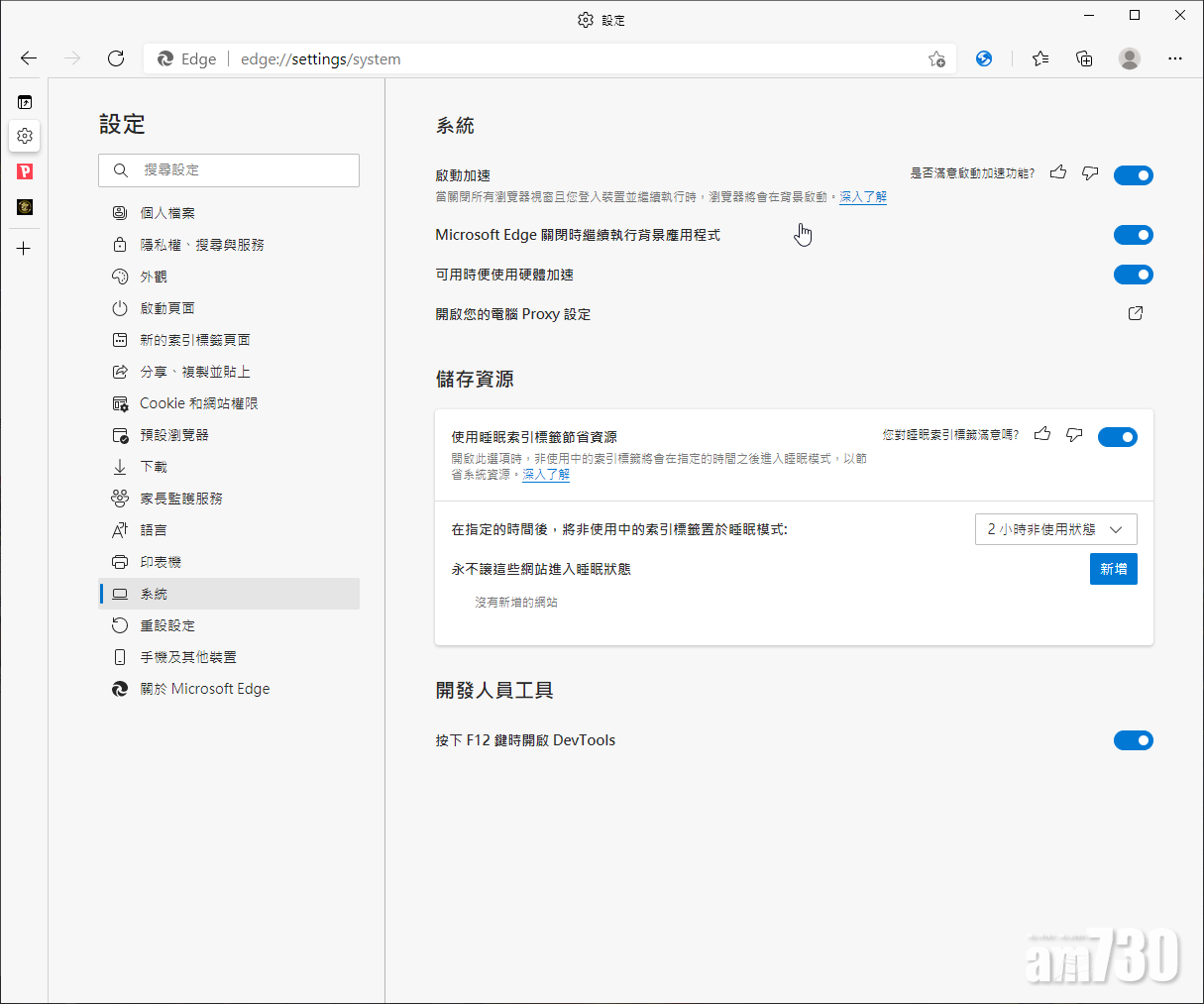Image resolution: width=1204 pixels, height=1004 pixels.
Task: Select 下載 in the settings sidebar
Action: click(x=154, y=467)
